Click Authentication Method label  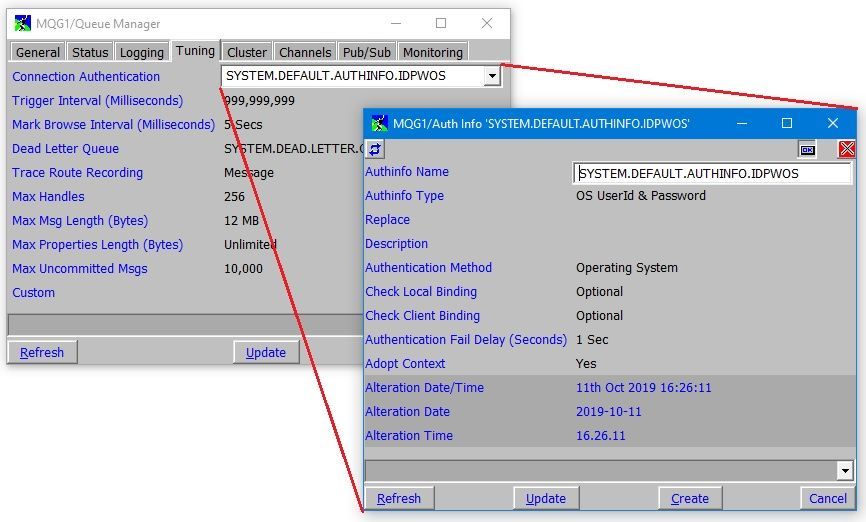(429, 267)
